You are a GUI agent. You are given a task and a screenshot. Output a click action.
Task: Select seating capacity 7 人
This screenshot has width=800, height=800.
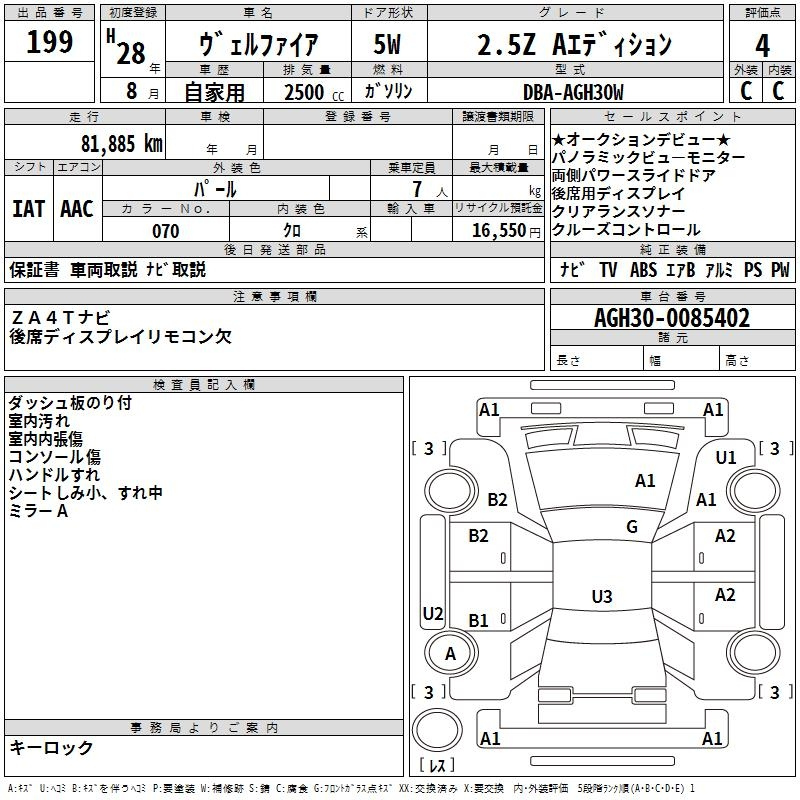[430, 189]
